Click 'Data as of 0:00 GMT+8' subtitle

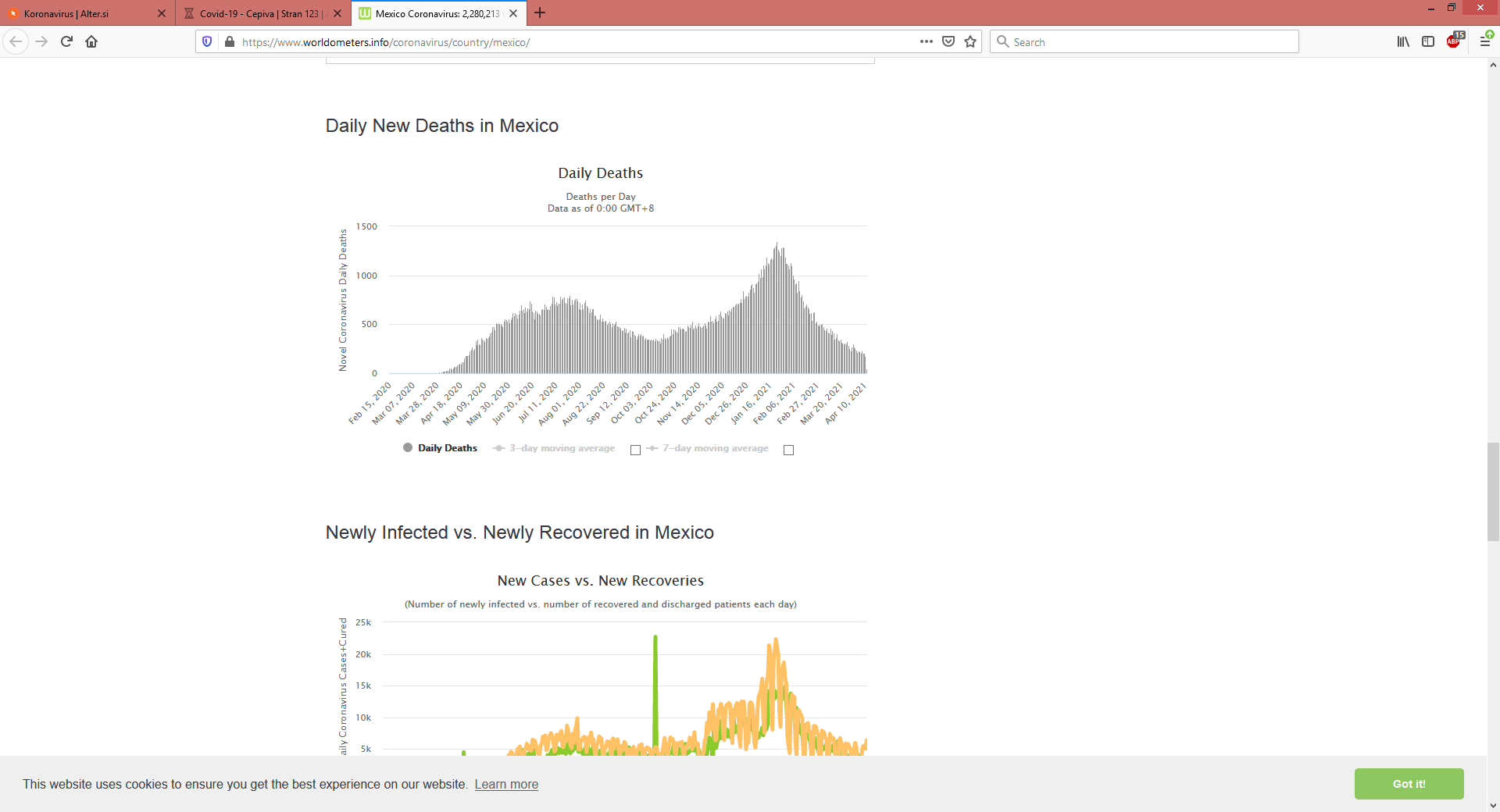pyautogui.click(x=601, y=208)
